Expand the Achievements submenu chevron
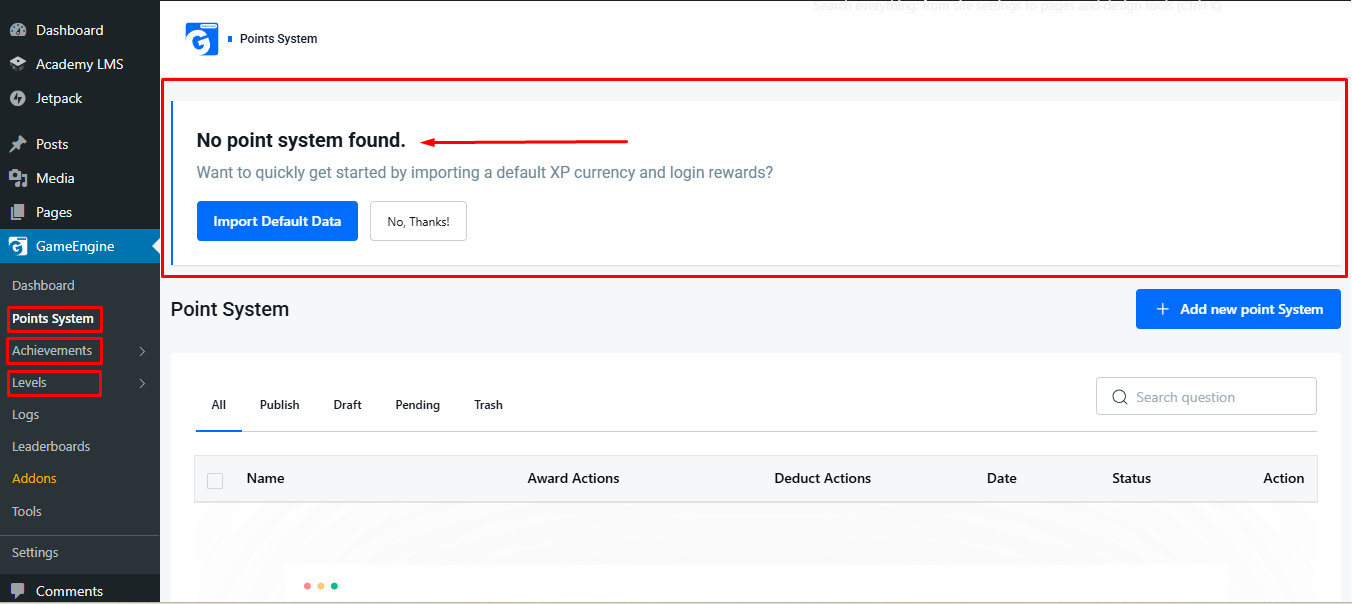 click(x=143, y=351)
